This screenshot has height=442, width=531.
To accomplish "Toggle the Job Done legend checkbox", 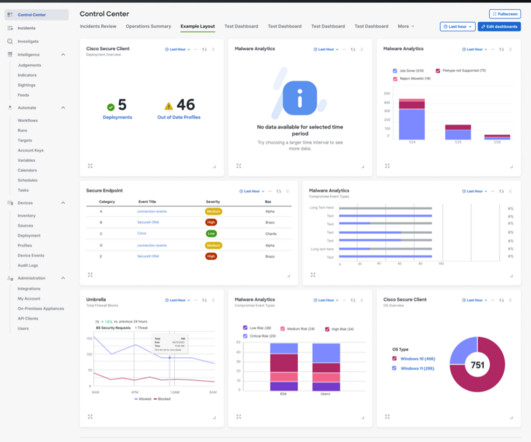I will coord(395,71).
